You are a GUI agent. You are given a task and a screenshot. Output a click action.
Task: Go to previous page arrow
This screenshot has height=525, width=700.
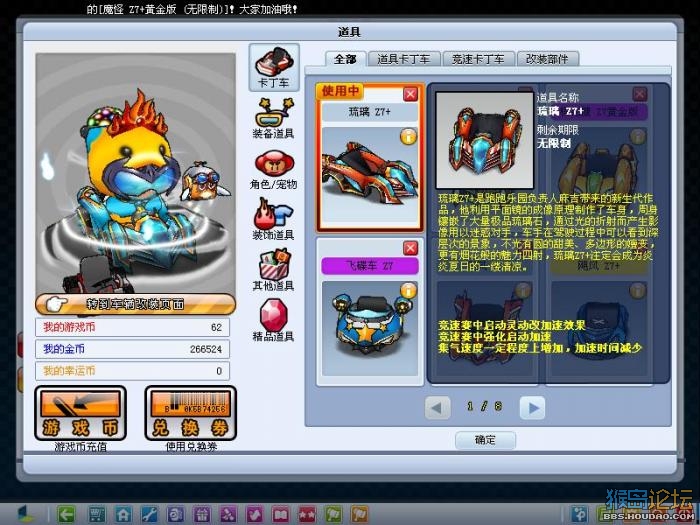click(437, 408)
